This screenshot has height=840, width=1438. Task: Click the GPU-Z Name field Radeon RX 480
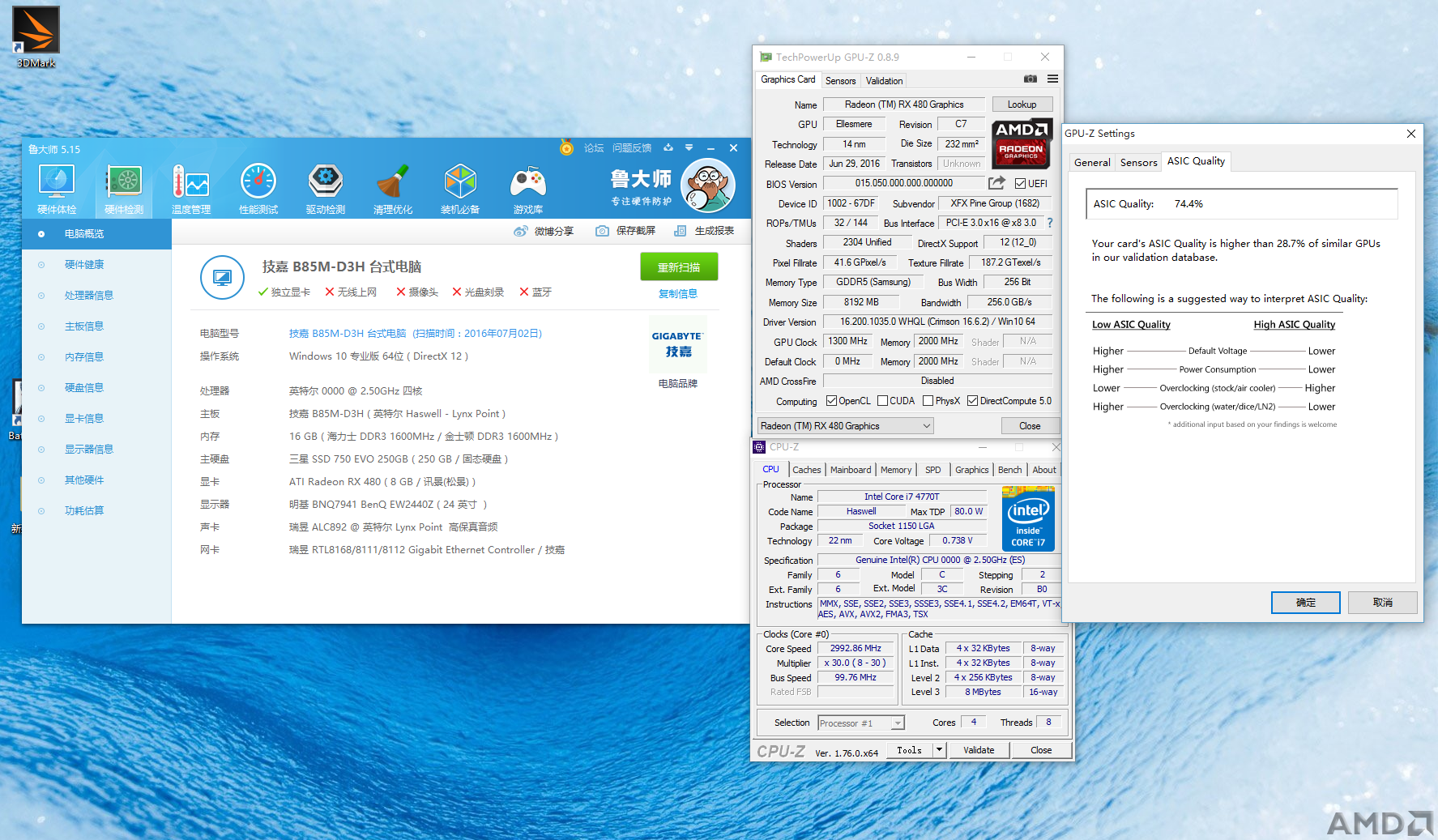[x=904, y=104]
